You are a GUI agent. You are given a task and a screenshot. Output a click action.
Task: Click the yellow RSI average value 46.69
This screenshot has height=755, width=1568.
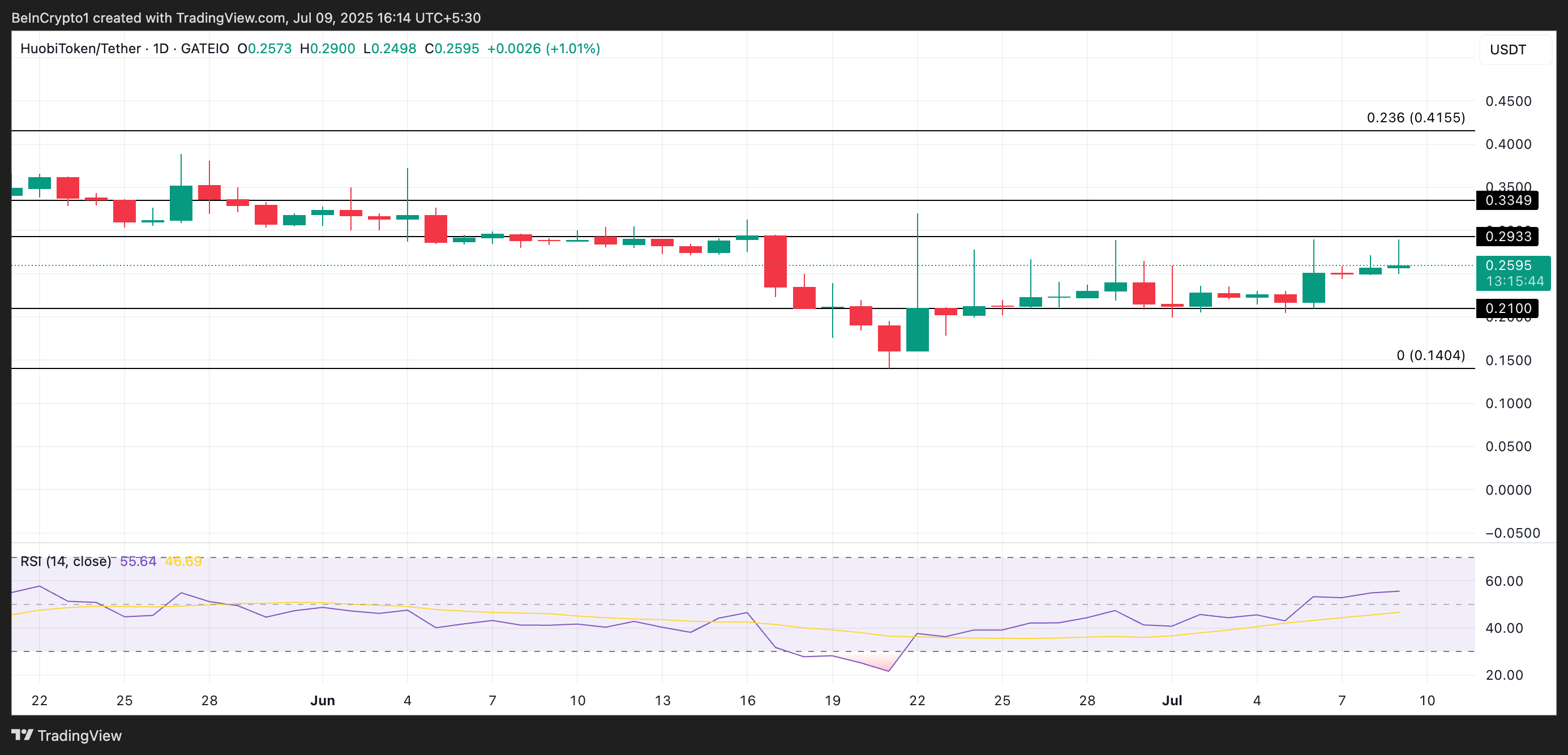(183, 561)
